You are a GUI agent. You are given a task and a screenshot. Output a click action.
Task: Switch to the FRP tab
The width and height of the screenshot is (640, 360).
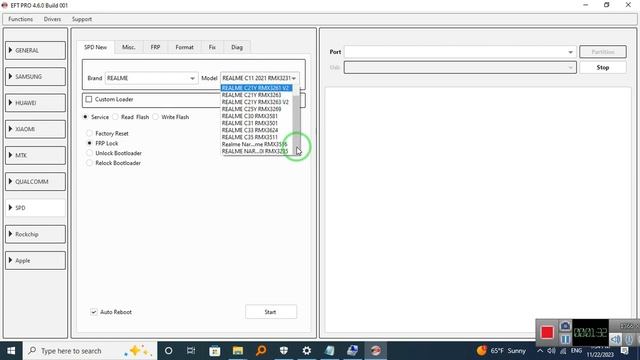coord(155,47)
